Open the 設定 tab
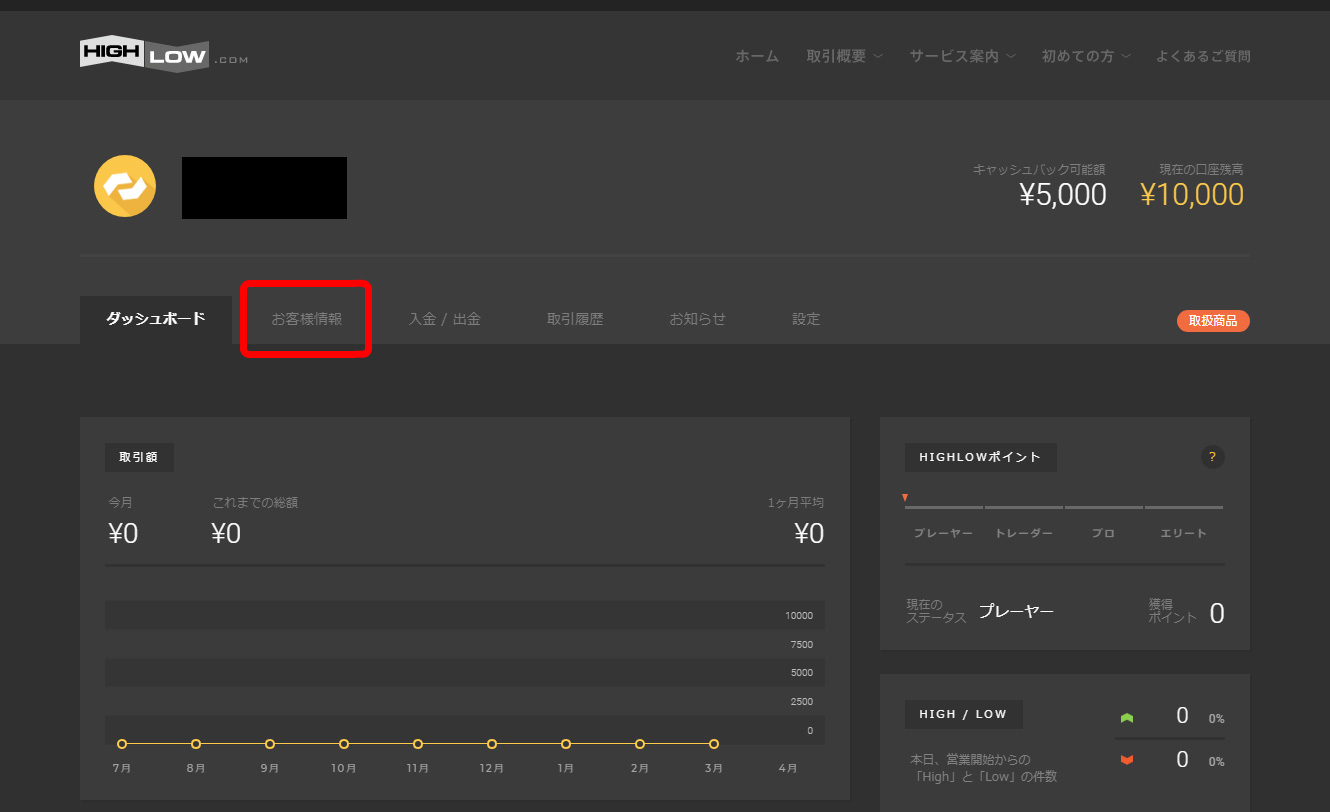 pos(806,320)
